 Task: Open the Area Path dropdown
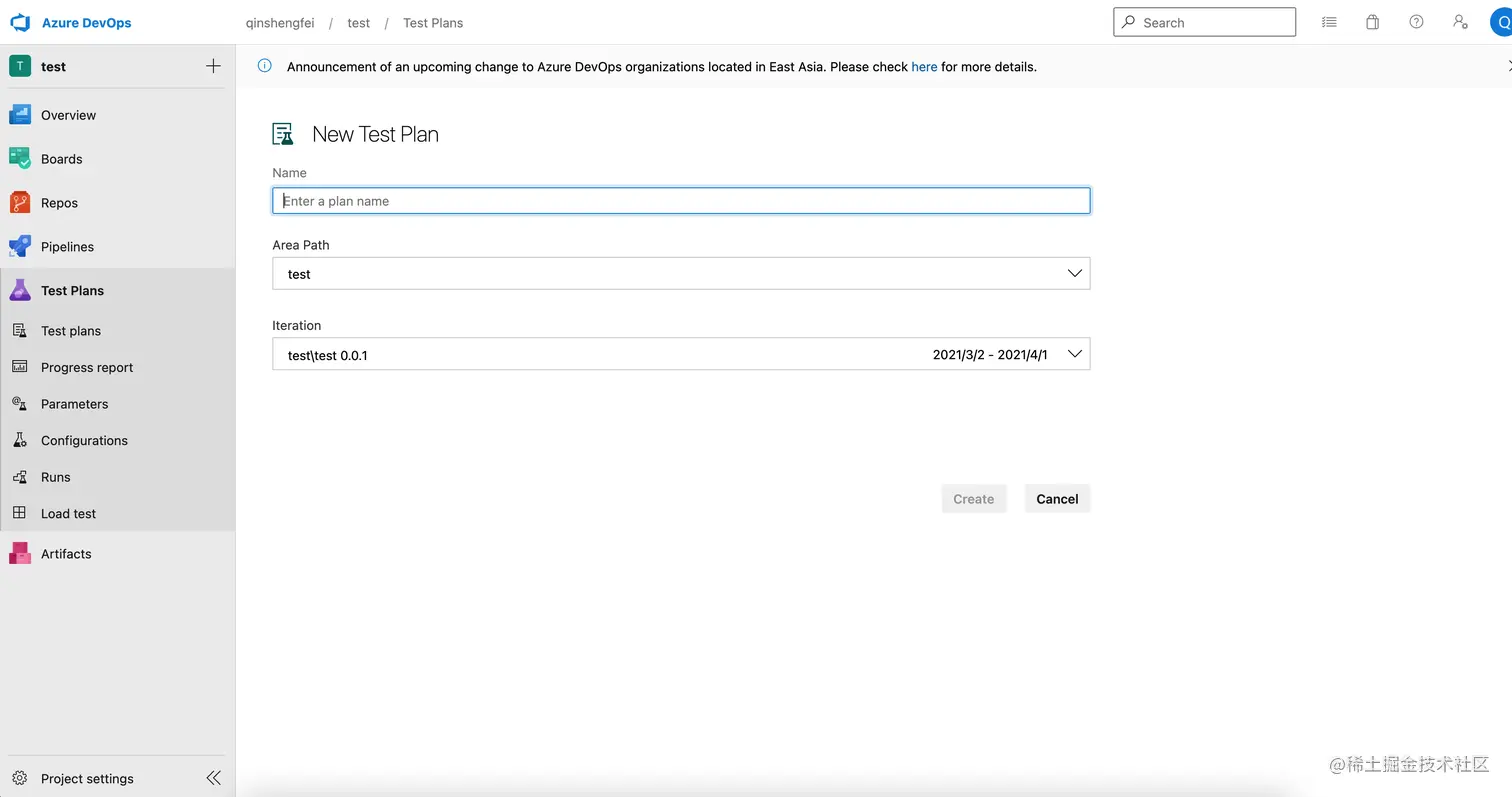pyautogui.click(x=681, y=273)
